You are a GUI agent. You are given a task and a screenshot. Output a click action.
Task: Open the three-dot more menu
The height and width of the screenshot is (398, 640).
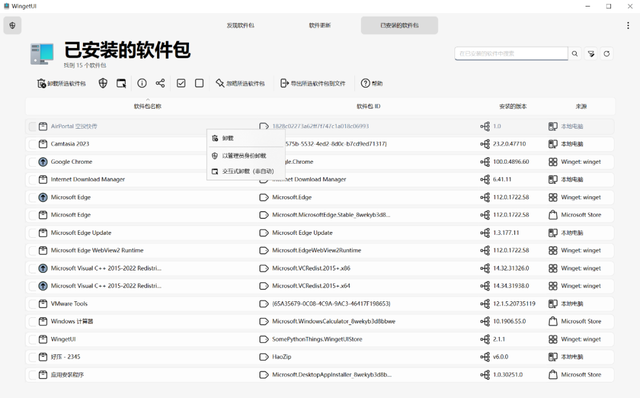coord(628,25)
